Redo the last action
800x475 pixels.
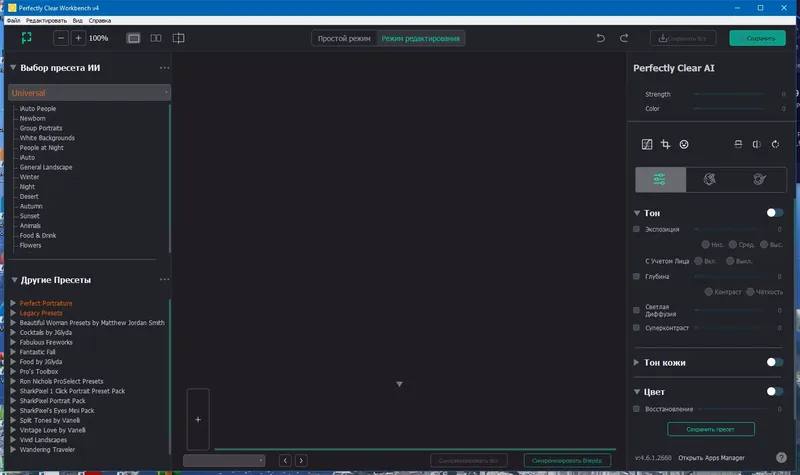(x=624, y=38)
